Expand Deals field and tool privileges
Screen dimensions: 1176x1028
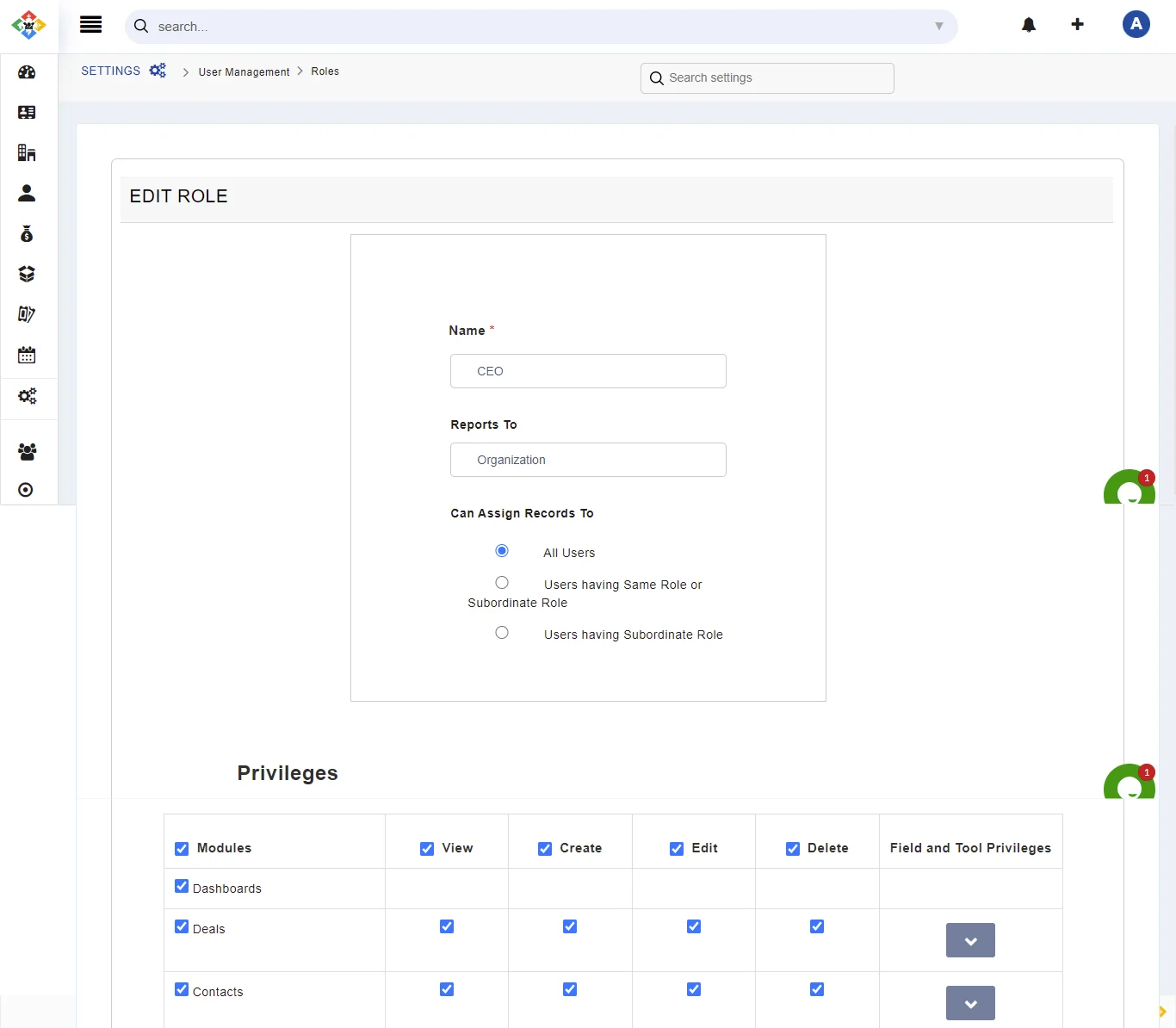coord(970,940)
